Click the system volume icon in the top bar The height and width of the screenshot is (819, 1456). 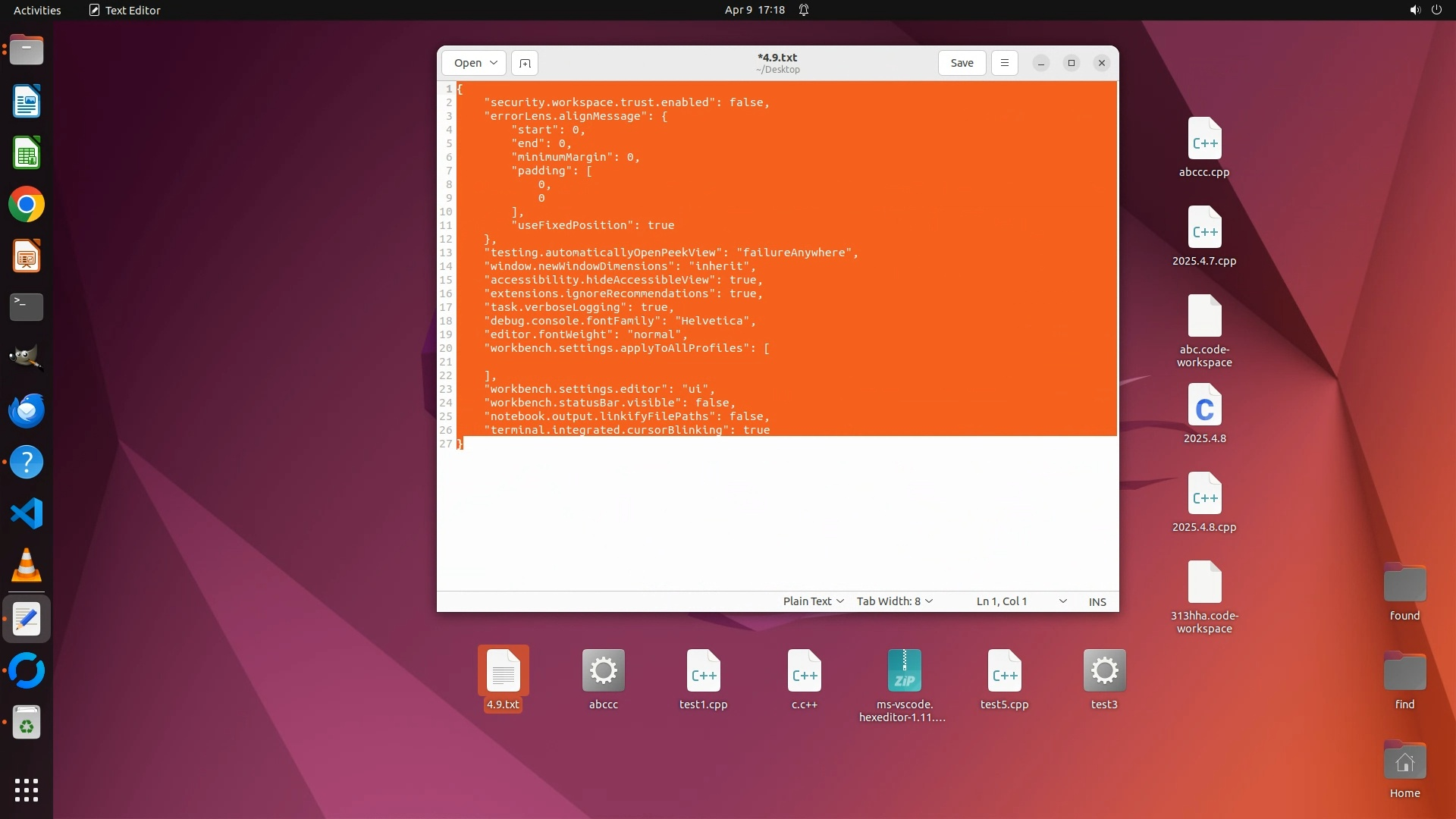1414,10
